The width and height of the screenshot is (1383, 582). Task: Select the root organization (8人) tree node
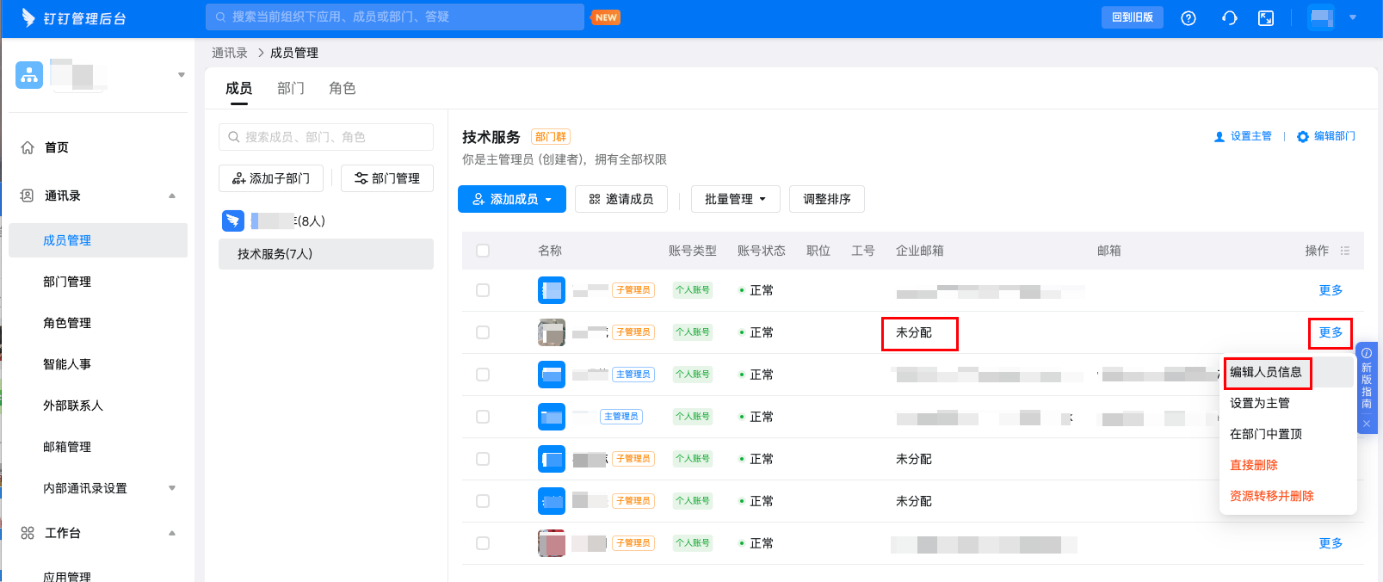point(326,221)
